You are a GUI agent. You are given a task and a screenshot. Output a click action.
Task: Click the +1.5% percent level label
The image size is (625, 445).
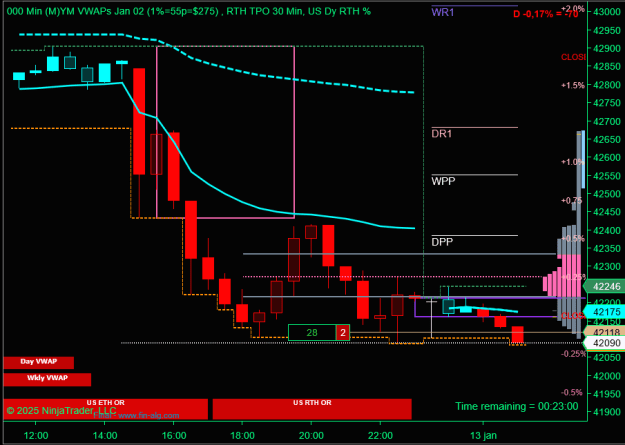(x=573, y=85)
